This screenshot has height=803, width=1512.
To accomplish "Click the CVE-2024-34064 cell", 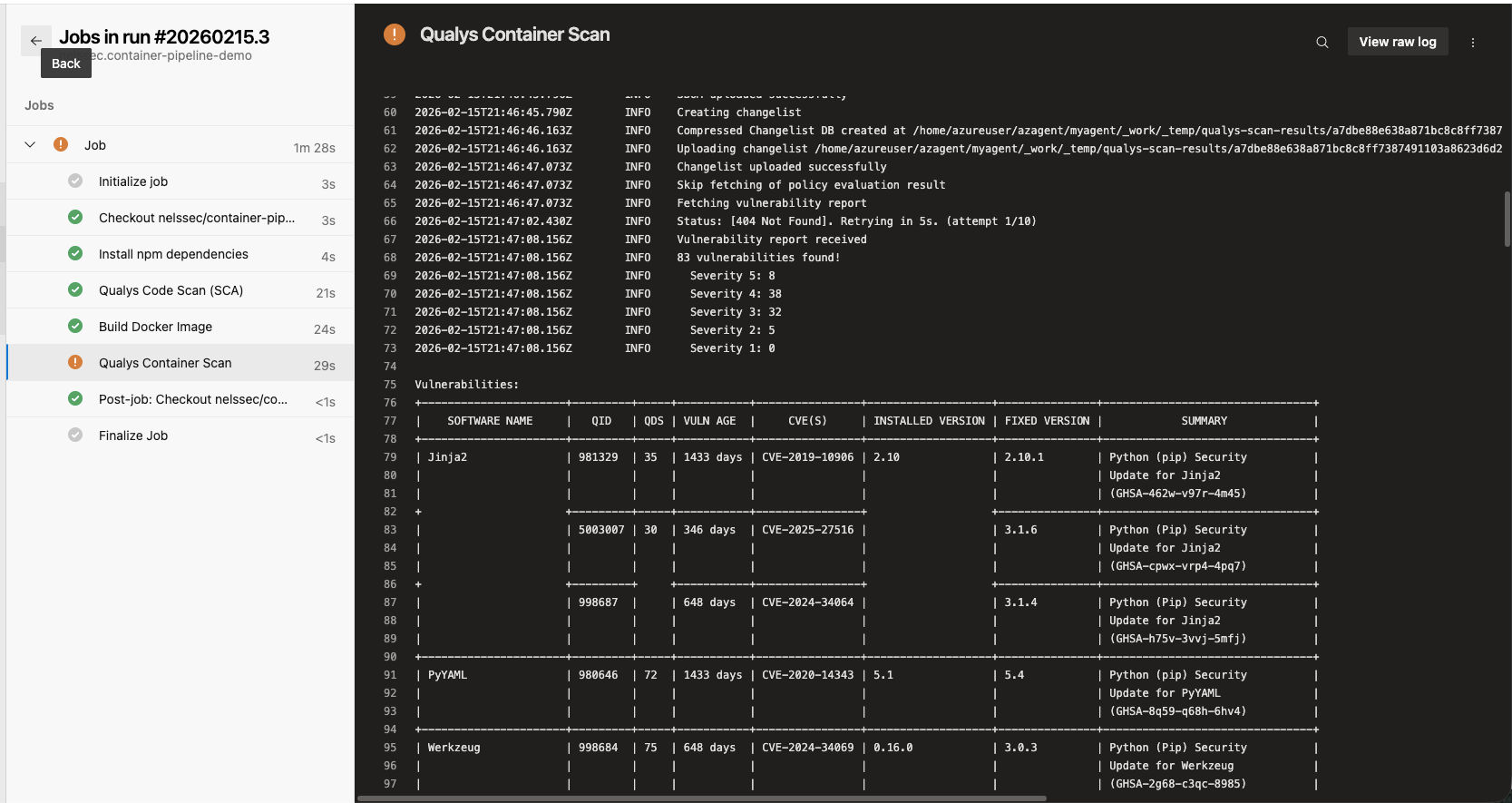I will click(807, 602).
